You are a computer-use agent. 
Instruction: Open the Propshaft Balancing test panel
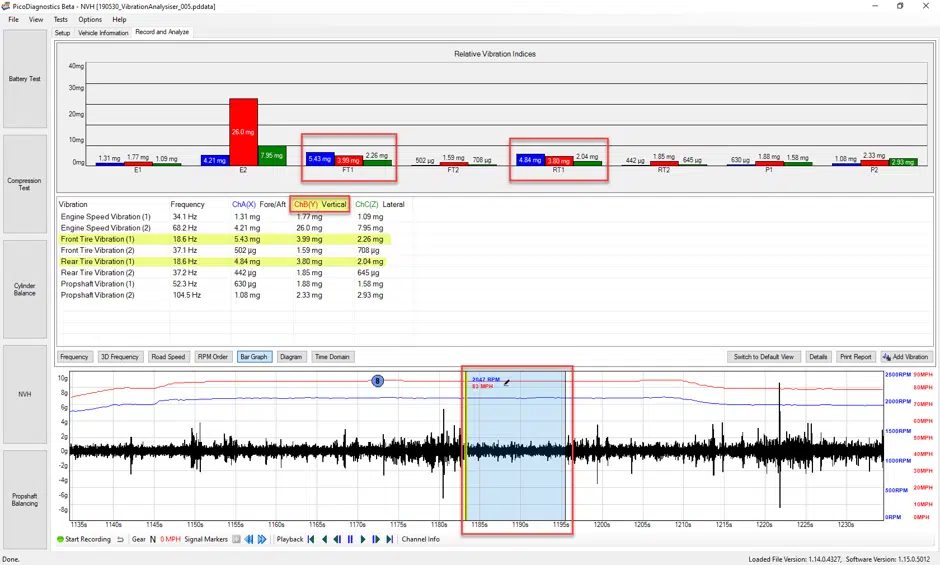(x=25, y=500)
